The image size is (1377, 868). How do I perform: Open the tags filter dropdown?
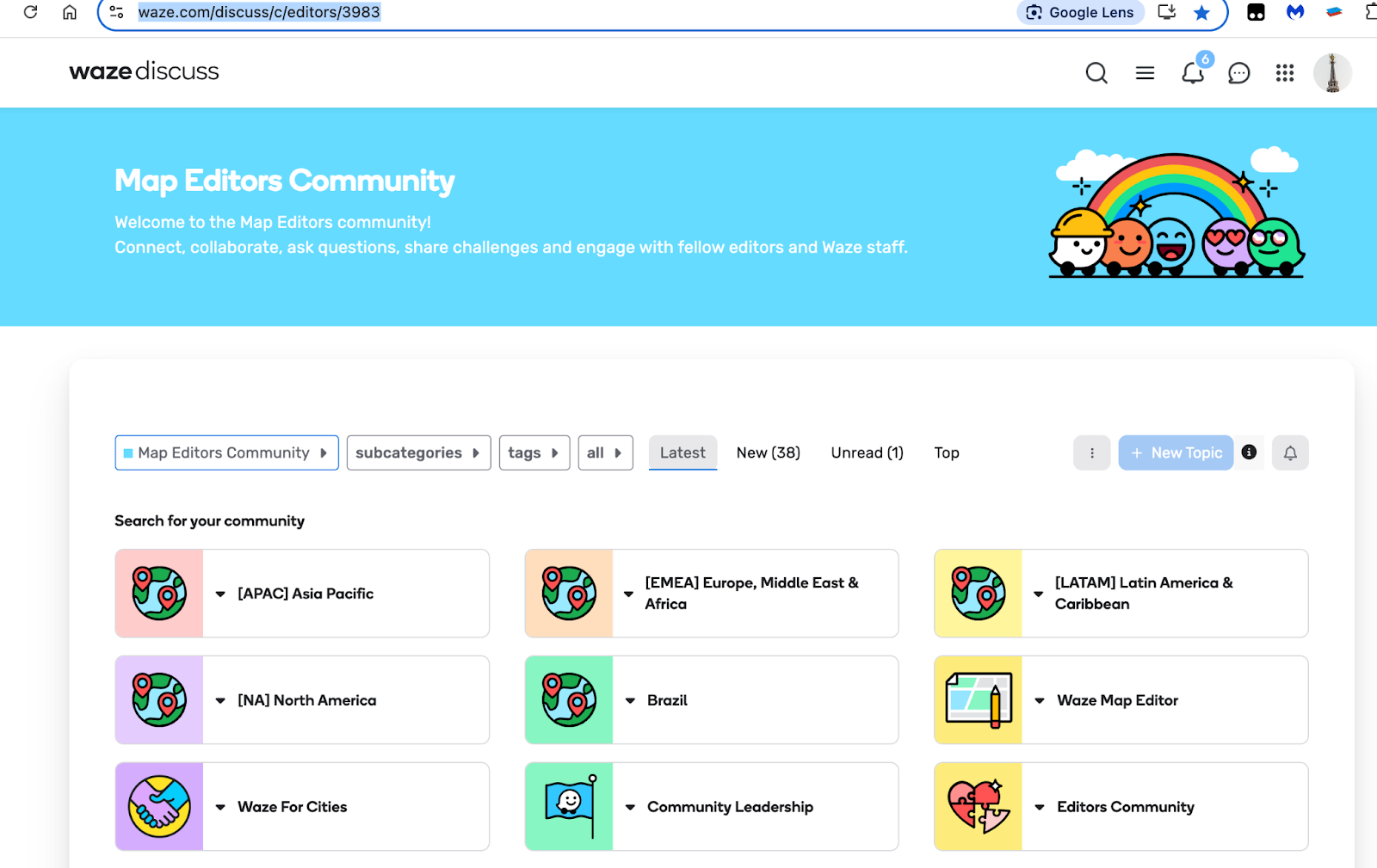tap(534, 453)
